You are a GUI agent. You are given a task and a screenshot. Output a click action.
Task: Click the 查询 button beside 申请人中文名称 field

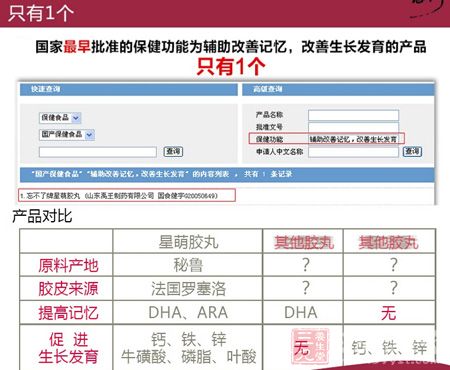[x=412, y=152]
